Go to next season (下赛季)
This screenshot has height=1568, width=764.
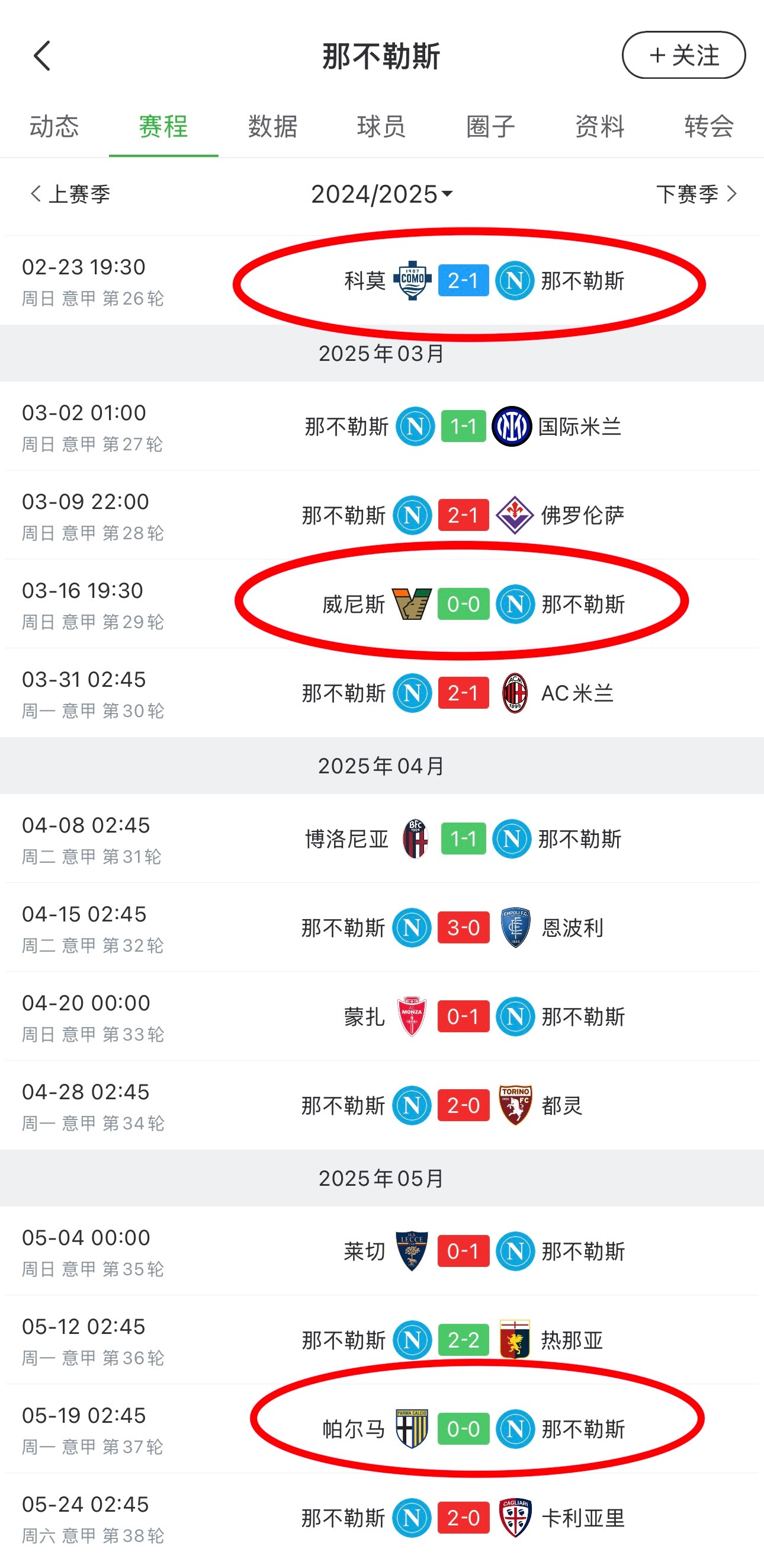click(x=696, y=194)
